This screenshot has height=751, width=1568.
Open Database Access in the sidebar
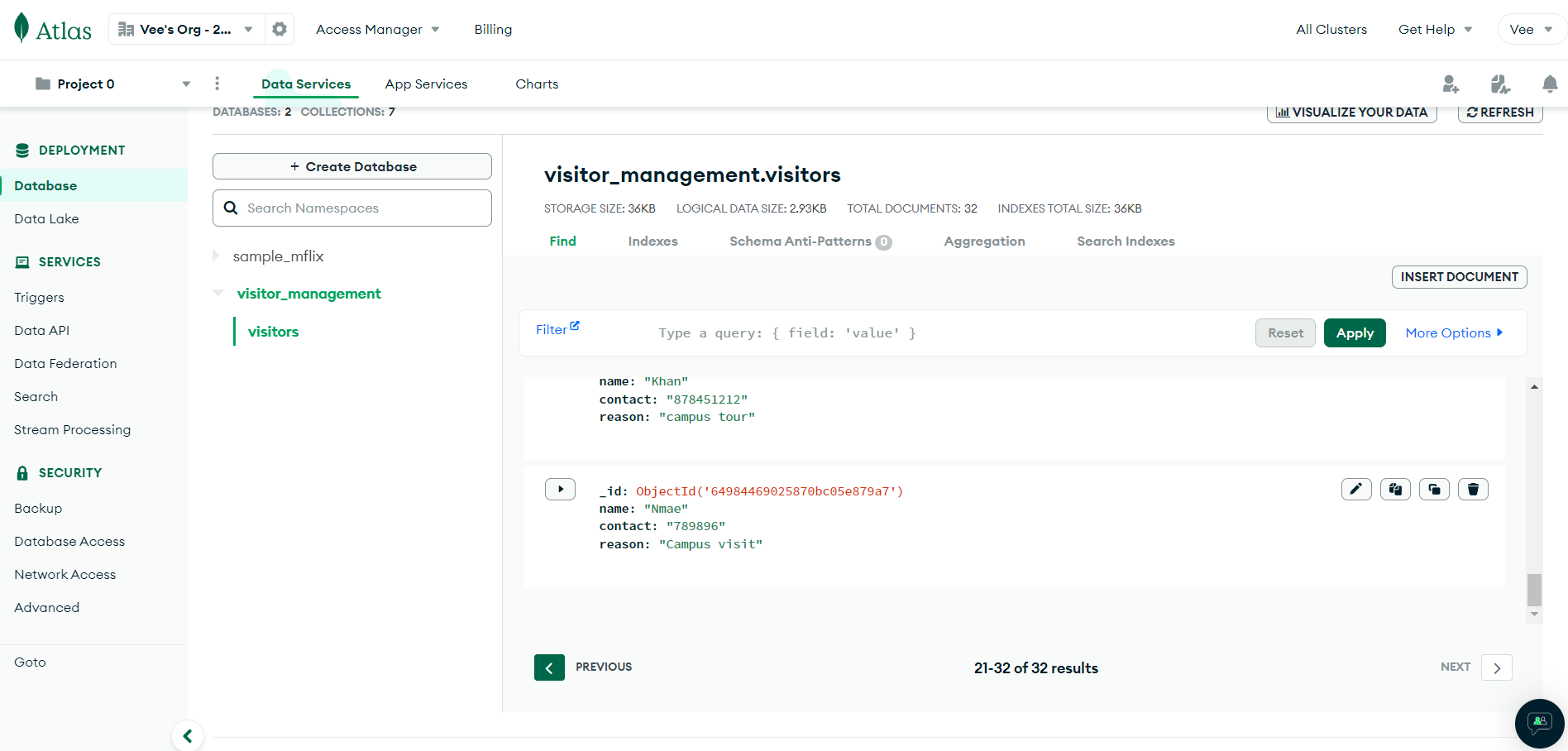click(69, 541)
